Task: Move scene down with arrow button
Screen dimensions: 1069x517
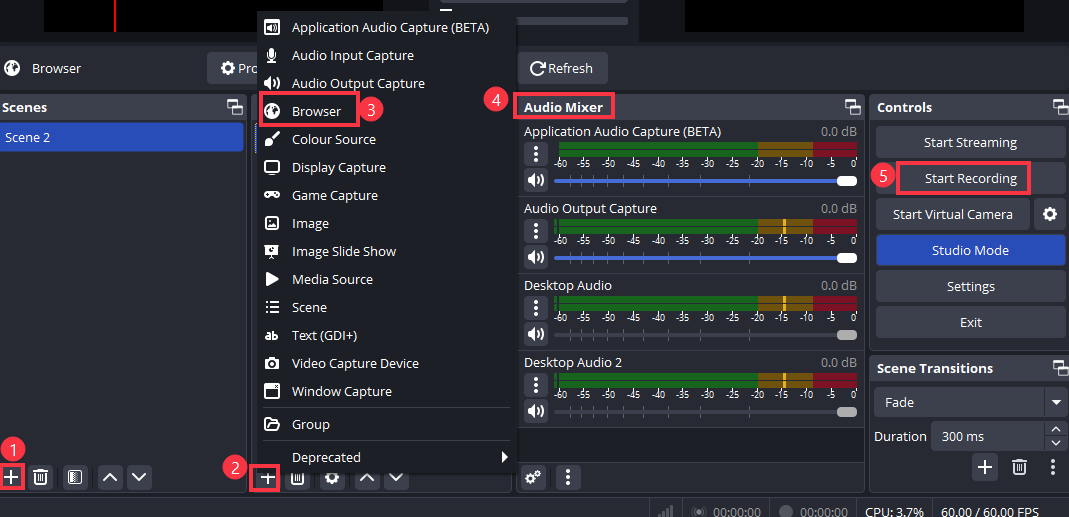Action: click(x=140, y=477)
